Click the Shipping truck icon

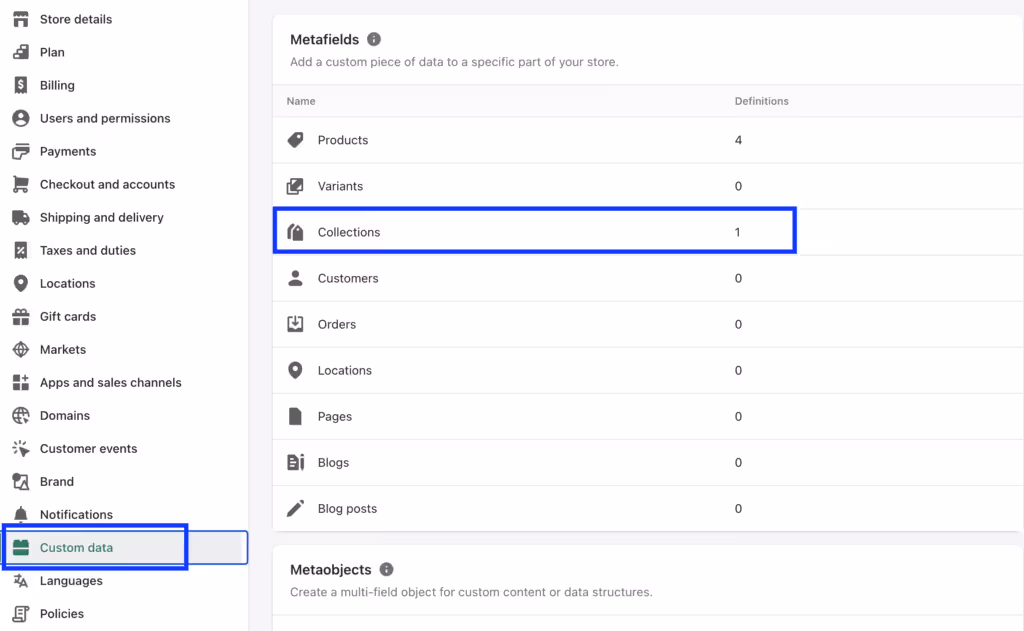point(21,218)
